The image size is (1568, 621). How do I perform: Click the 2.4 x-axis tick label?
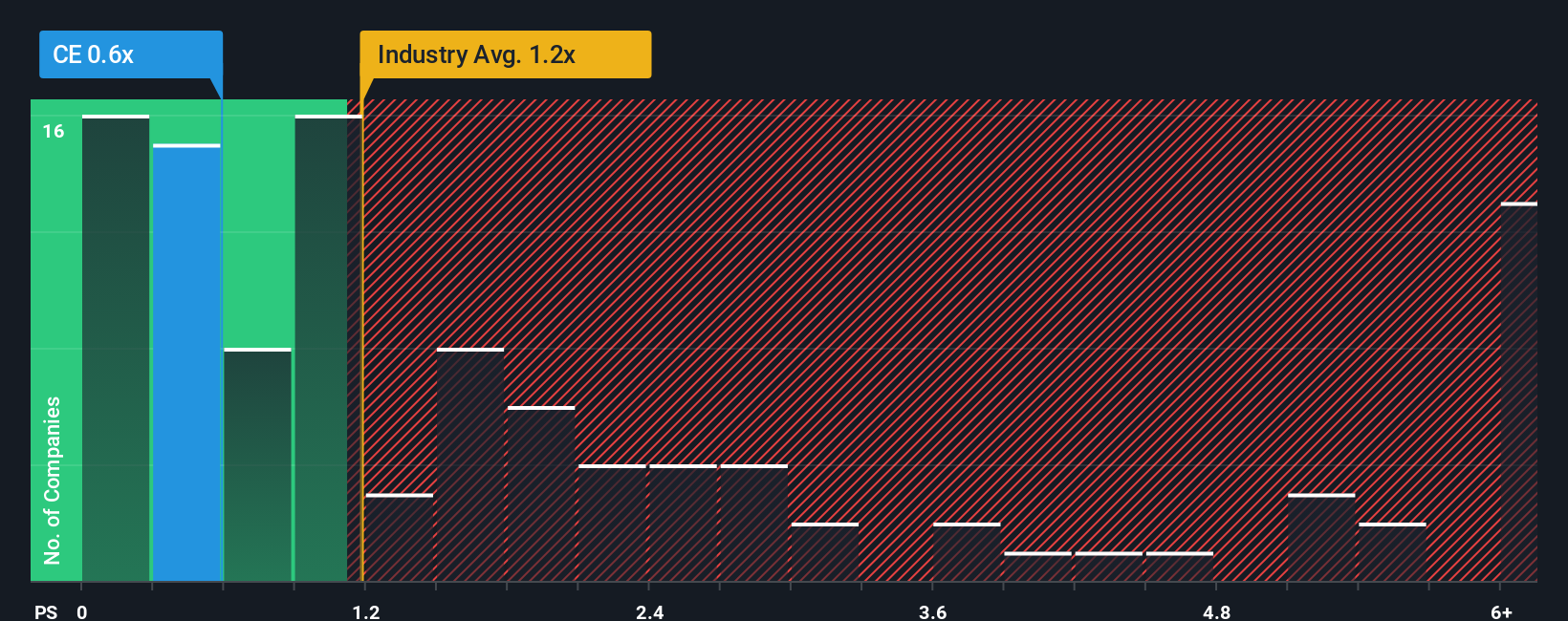pyautogui.click(x=650, y=611)
